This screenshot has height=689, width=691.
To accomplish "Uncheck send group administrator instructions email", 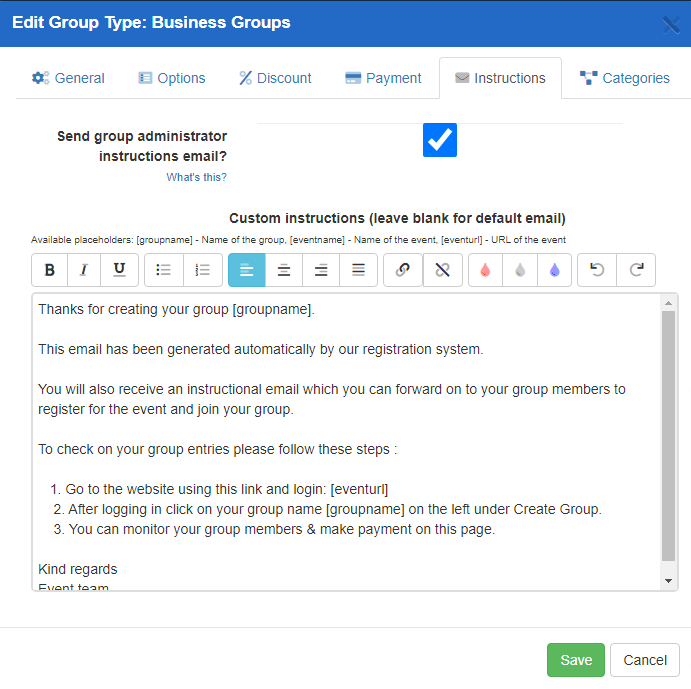I will [440, 140].
